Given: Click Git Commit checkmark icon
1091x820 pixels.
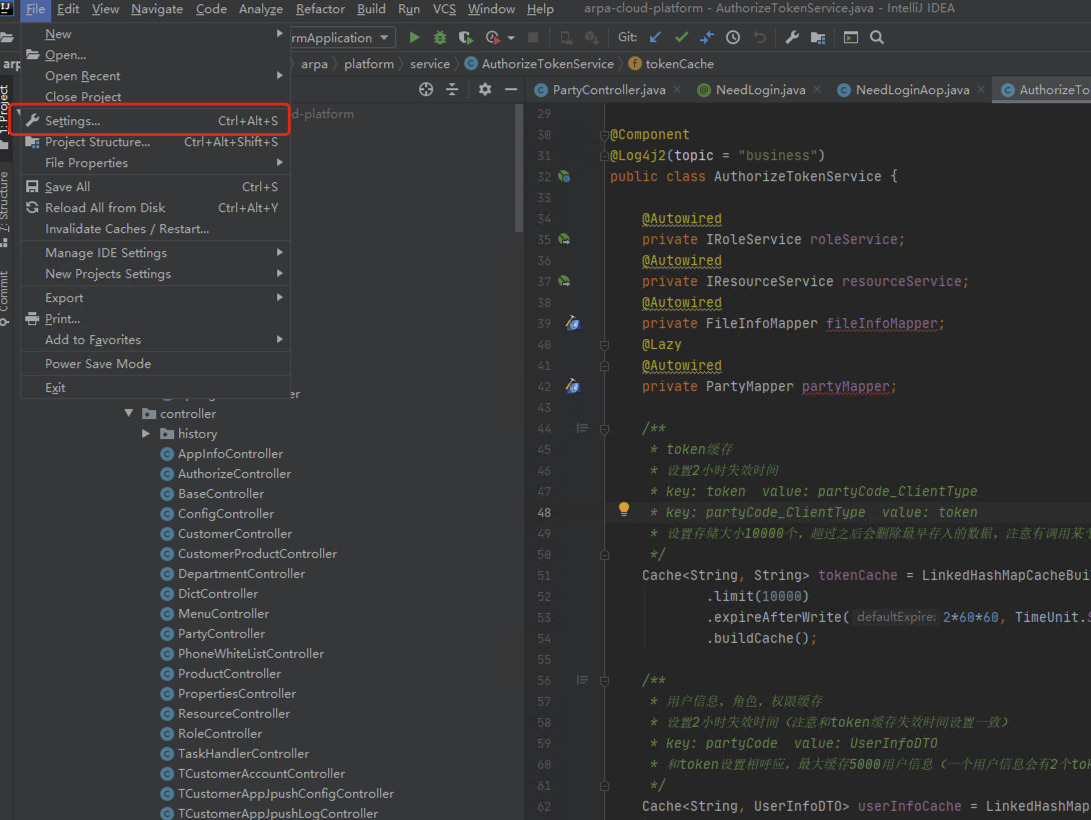Looking at the screenshot, I should [681, 38].
